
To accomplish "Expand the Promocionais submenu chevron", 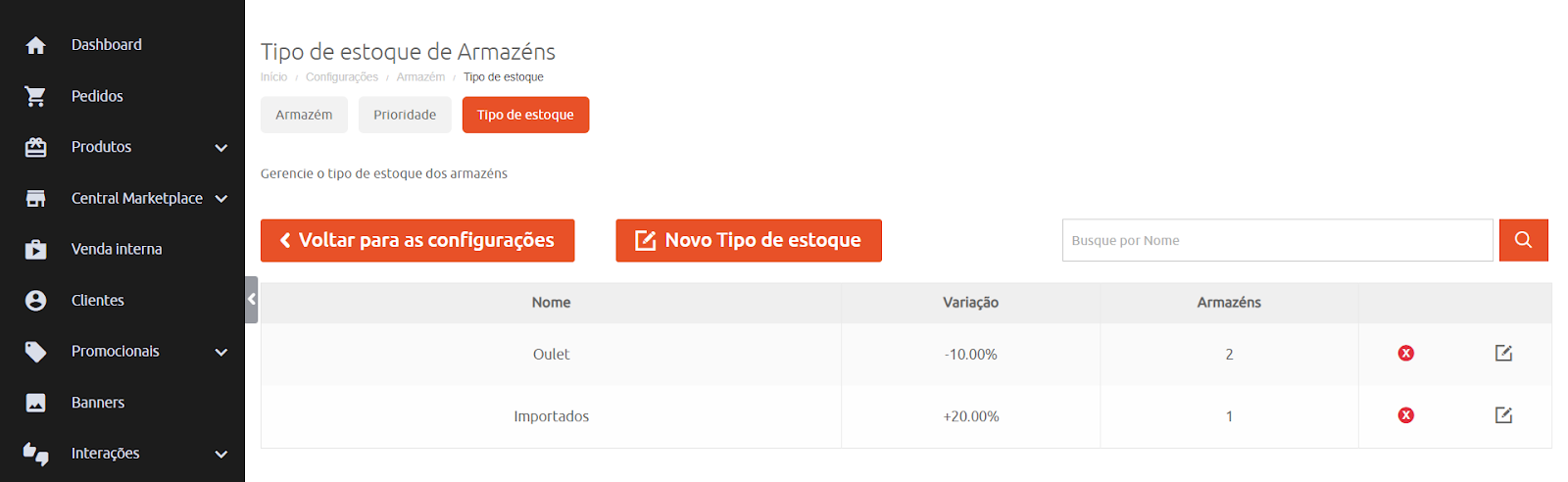I will click(x=221, y=352).
